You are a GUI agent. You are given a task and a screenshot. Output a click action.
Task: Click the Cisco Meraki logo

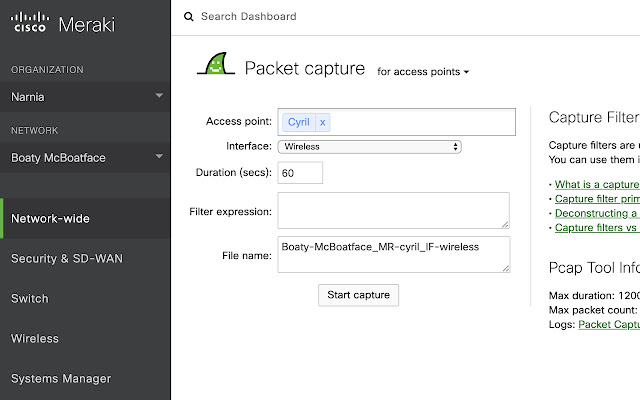(63, 23)
